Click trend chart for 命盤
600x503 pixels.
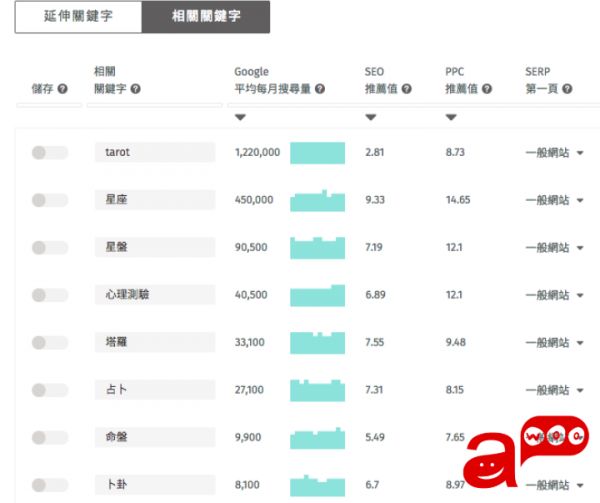click(x=318, y=438)
